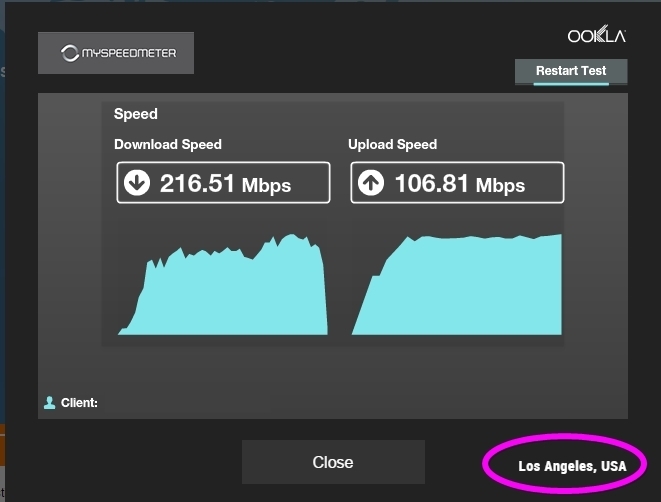The width and height of the screenshot is (661, 502).
Task: Click the Download Speed label
Action: (x=168, y=144)
